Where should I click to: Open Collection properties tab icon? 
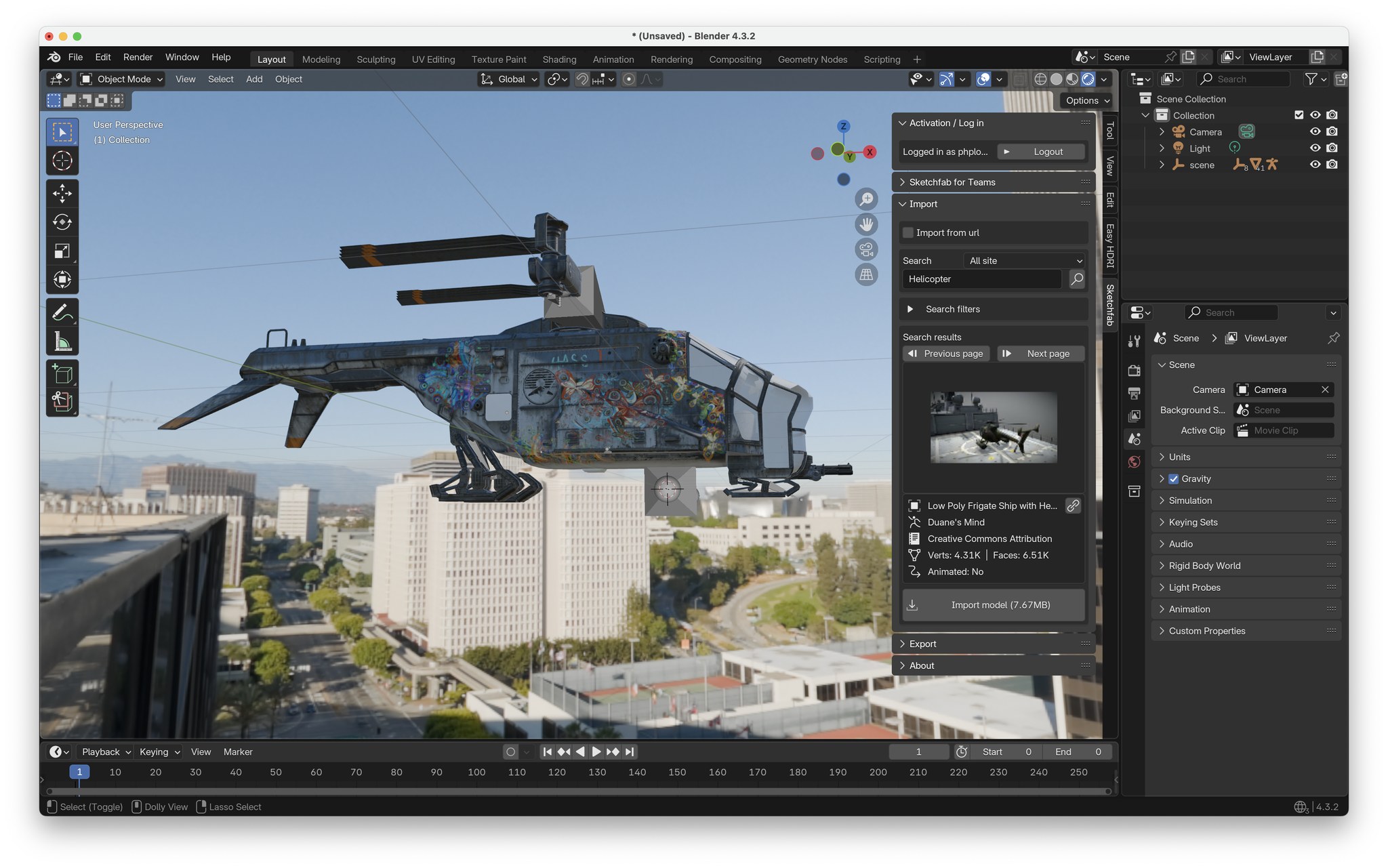[1134, 491]
